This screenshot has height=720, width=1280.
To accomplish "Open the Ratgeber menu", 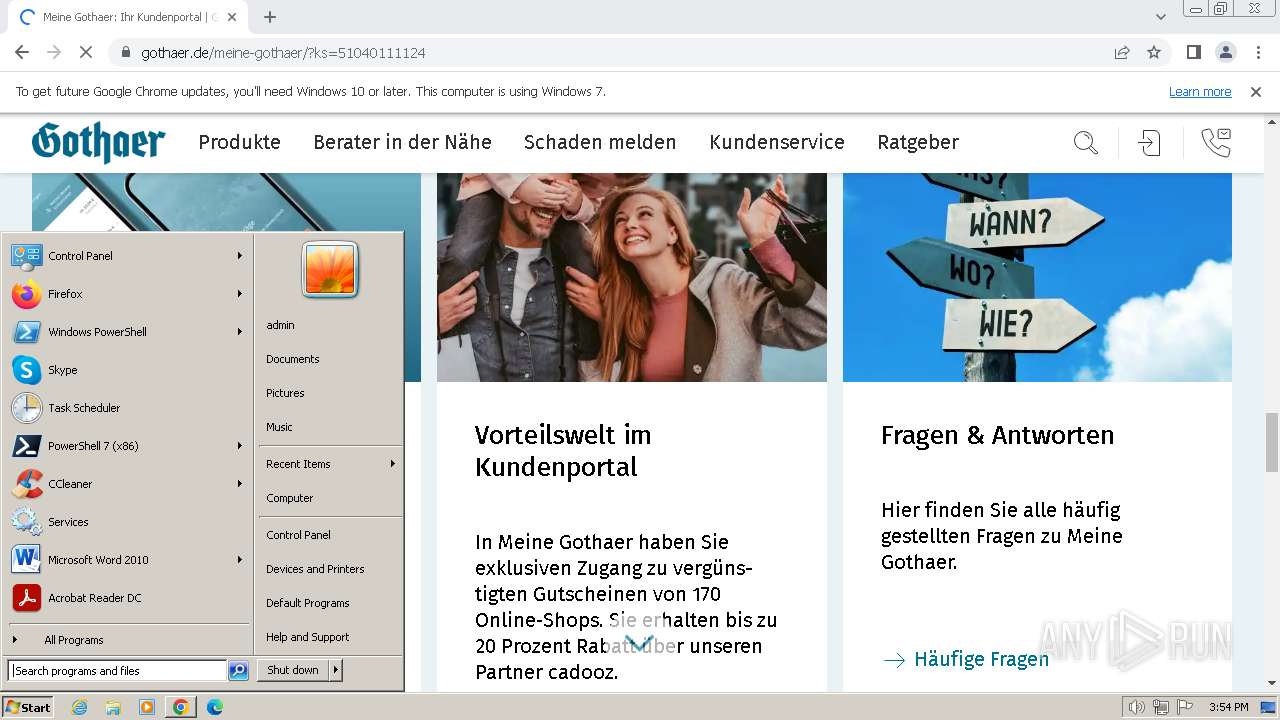I will click(918, 142).
